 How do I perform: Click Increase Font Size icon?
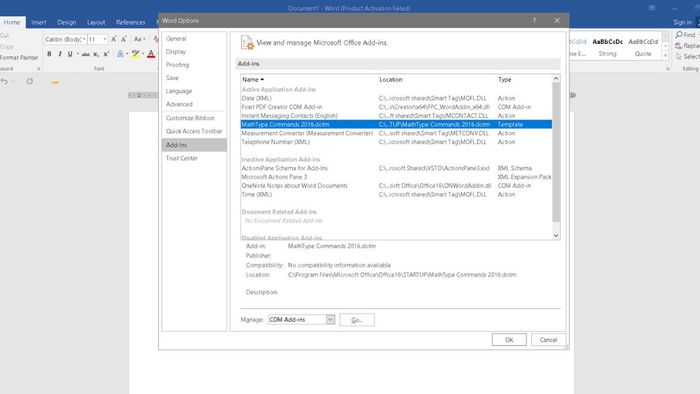point(114,39)
